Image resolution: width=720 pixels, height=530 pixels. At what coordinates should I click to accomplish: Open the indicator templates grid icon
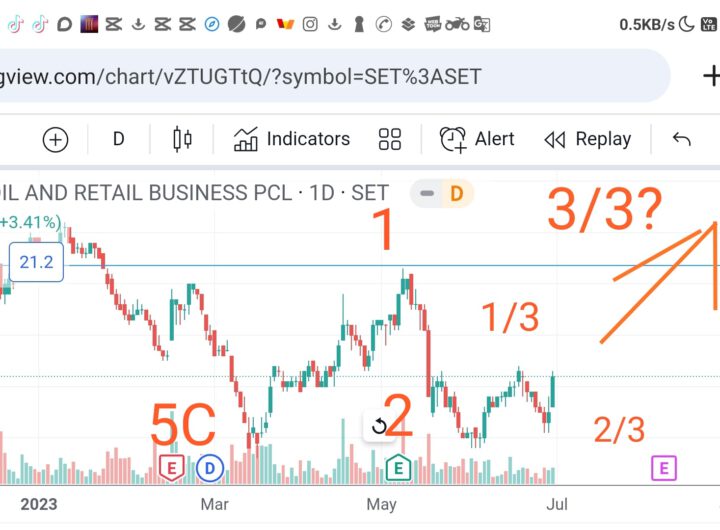click(389, 139)
